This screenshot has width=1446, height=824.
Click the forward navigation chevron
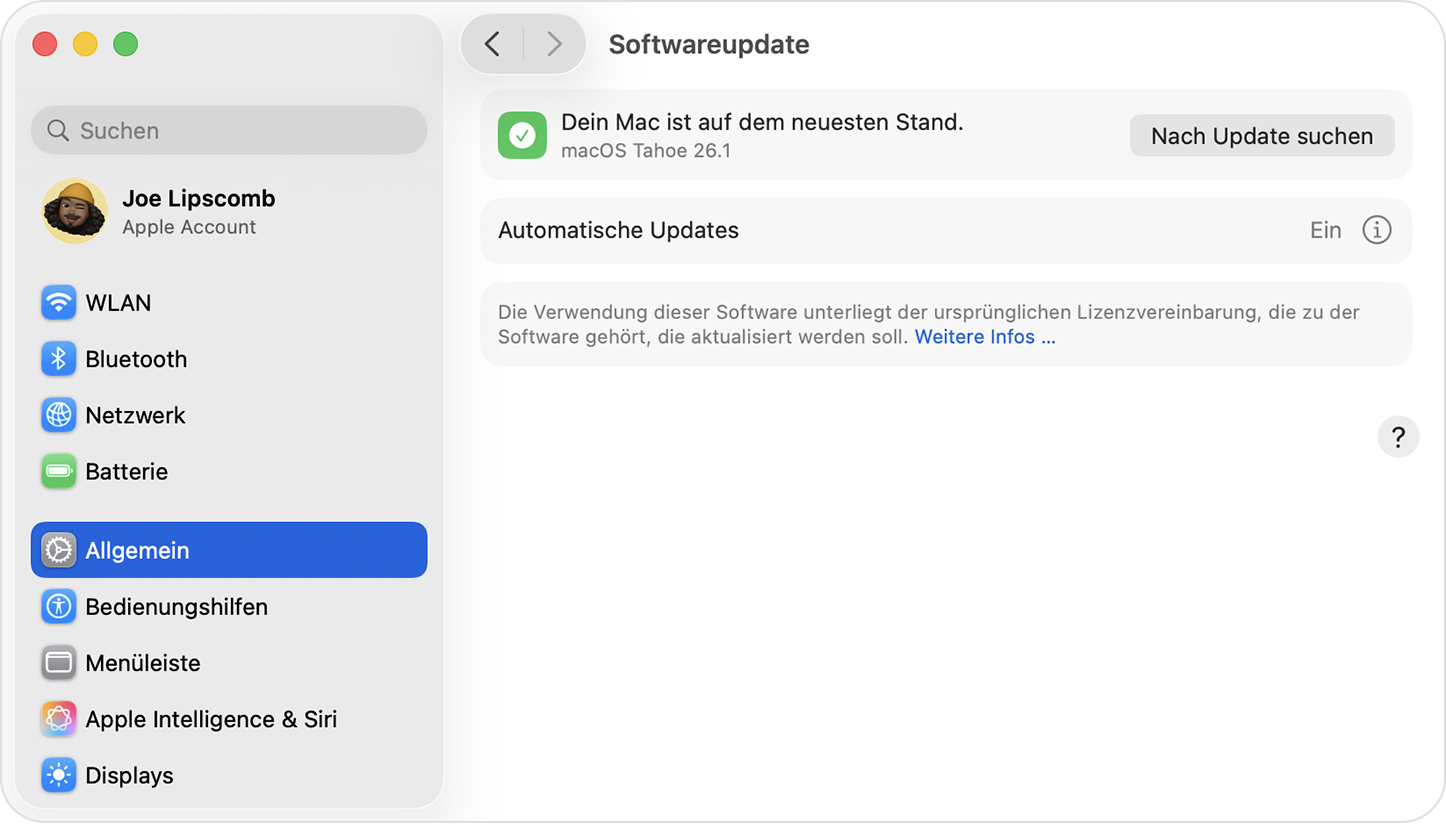(554, 44)
